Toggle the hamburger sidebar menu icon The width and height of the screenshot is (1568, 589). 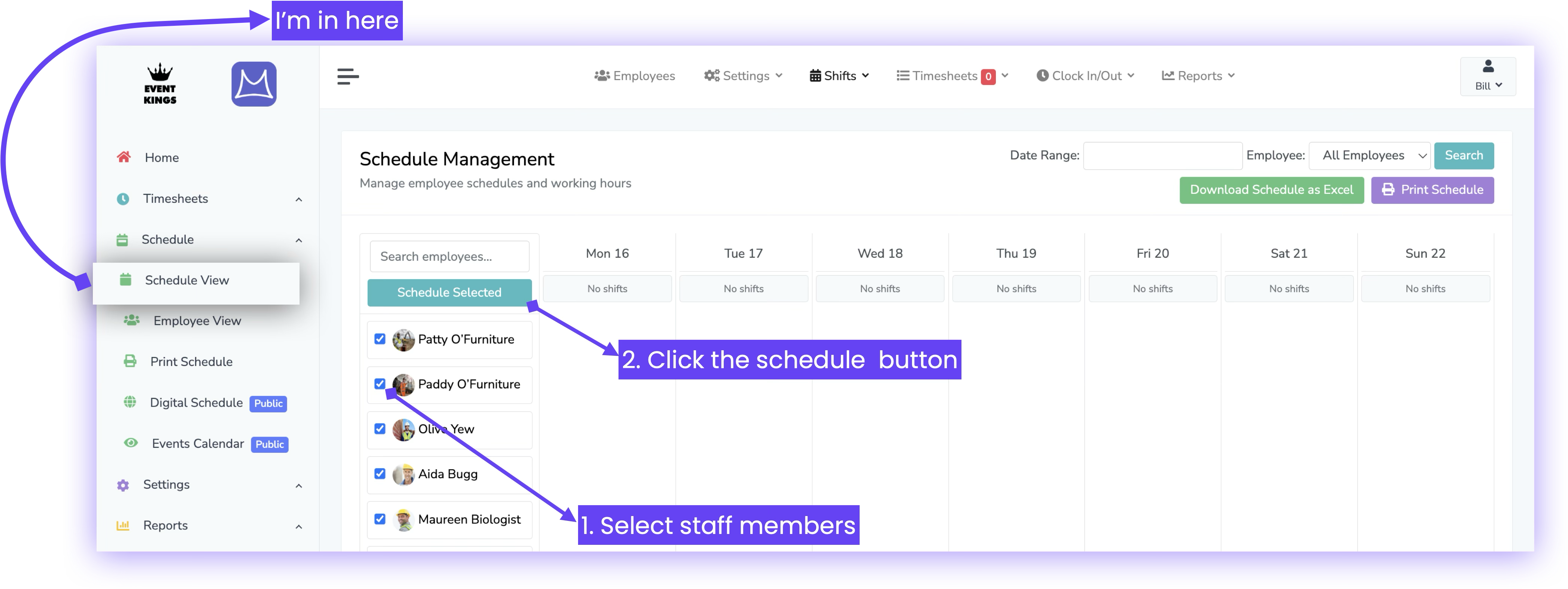pyautogui.click(x=347, y=77)
